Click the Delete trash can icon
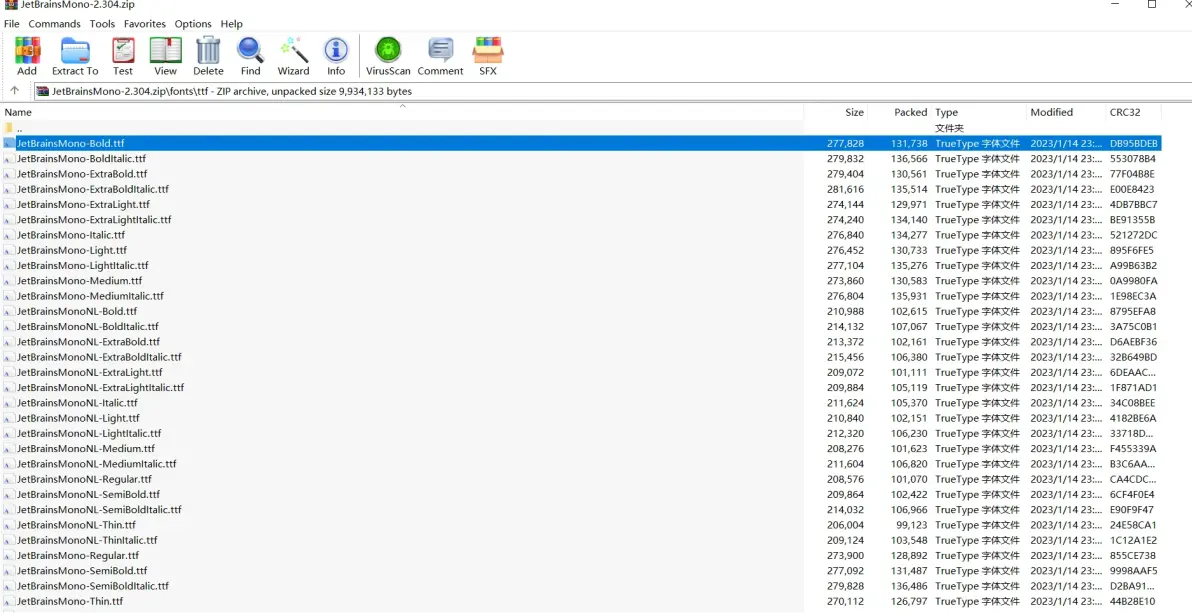Viewport: 1192px width, 613px height. [x=208, y=56]
